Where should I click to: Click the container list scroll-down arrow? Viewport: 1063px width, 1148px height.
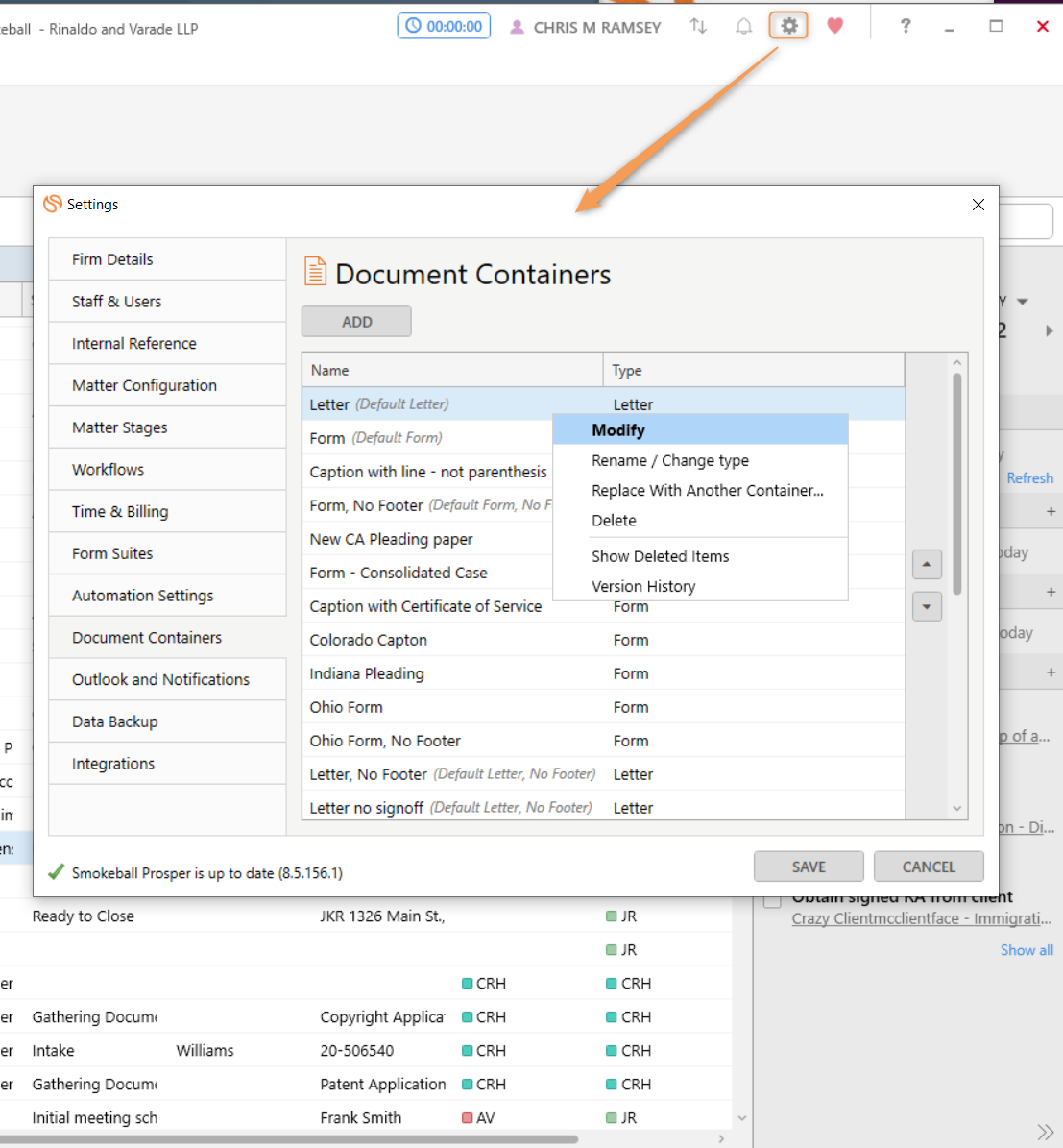[957, 808]
